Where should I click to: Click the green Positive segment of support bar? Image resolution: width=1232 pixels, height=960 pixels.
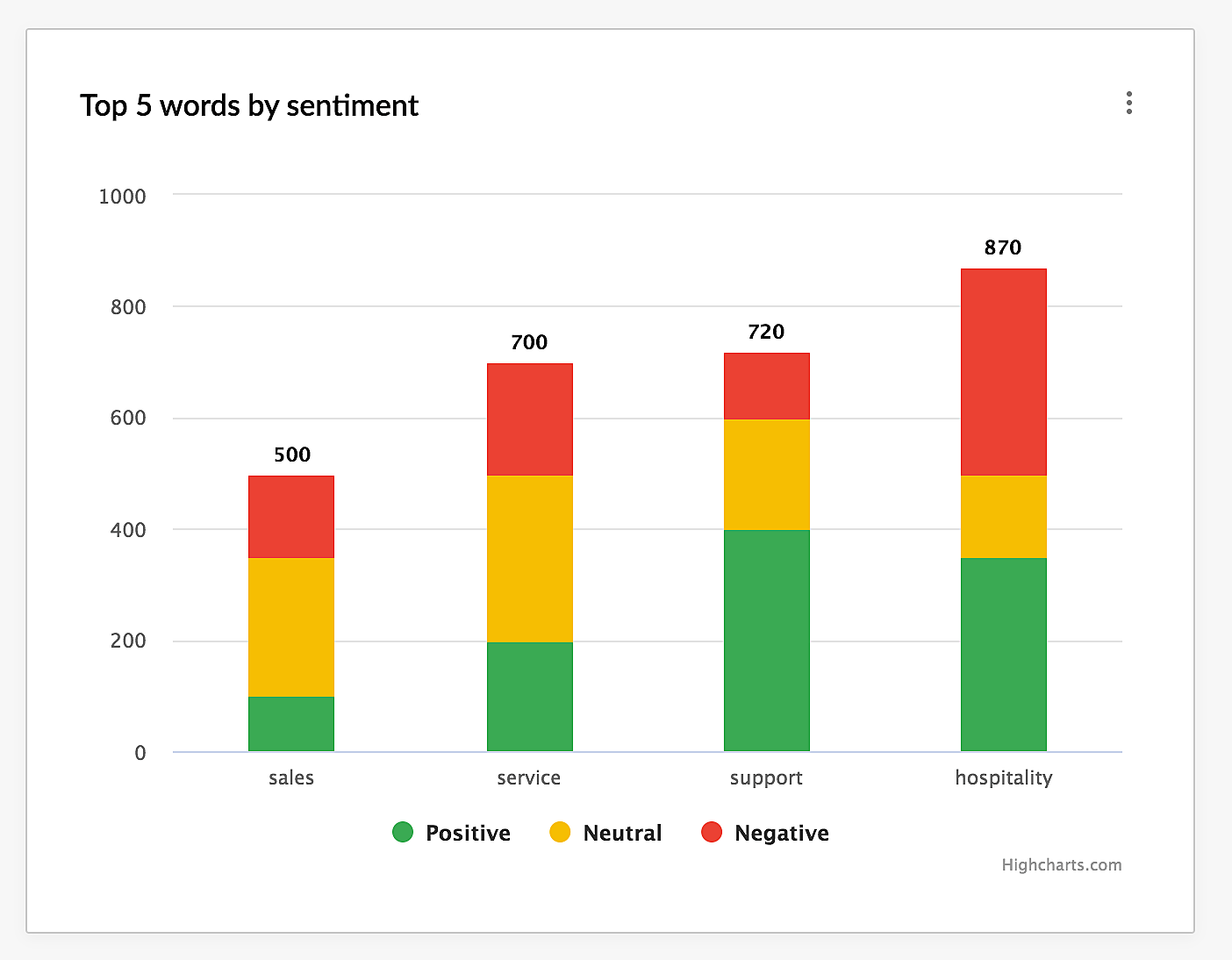pos(766,641)
